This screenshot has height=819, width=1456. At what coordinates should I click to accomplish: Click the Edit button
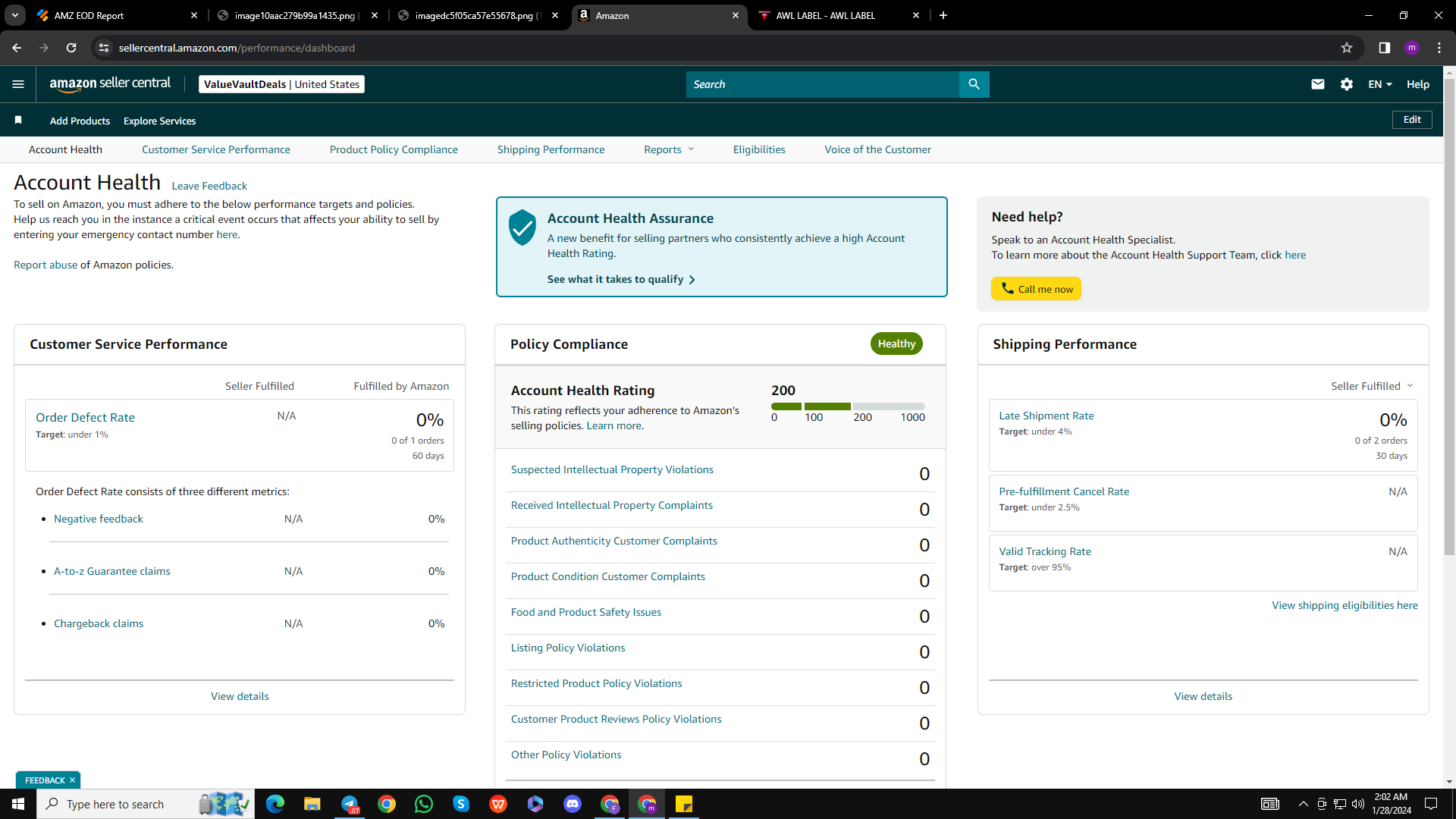[1412, 120]
